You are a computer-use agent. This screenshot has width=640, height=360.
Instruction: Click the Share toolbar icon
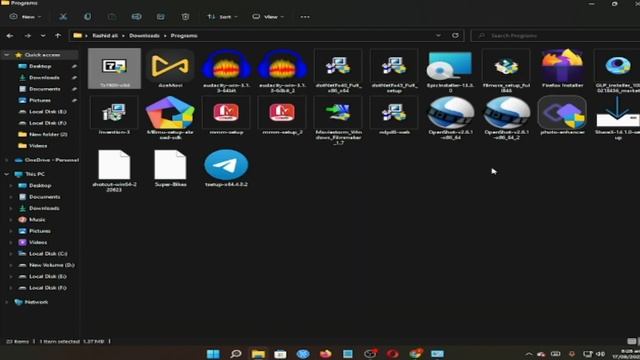pos(161,17)
